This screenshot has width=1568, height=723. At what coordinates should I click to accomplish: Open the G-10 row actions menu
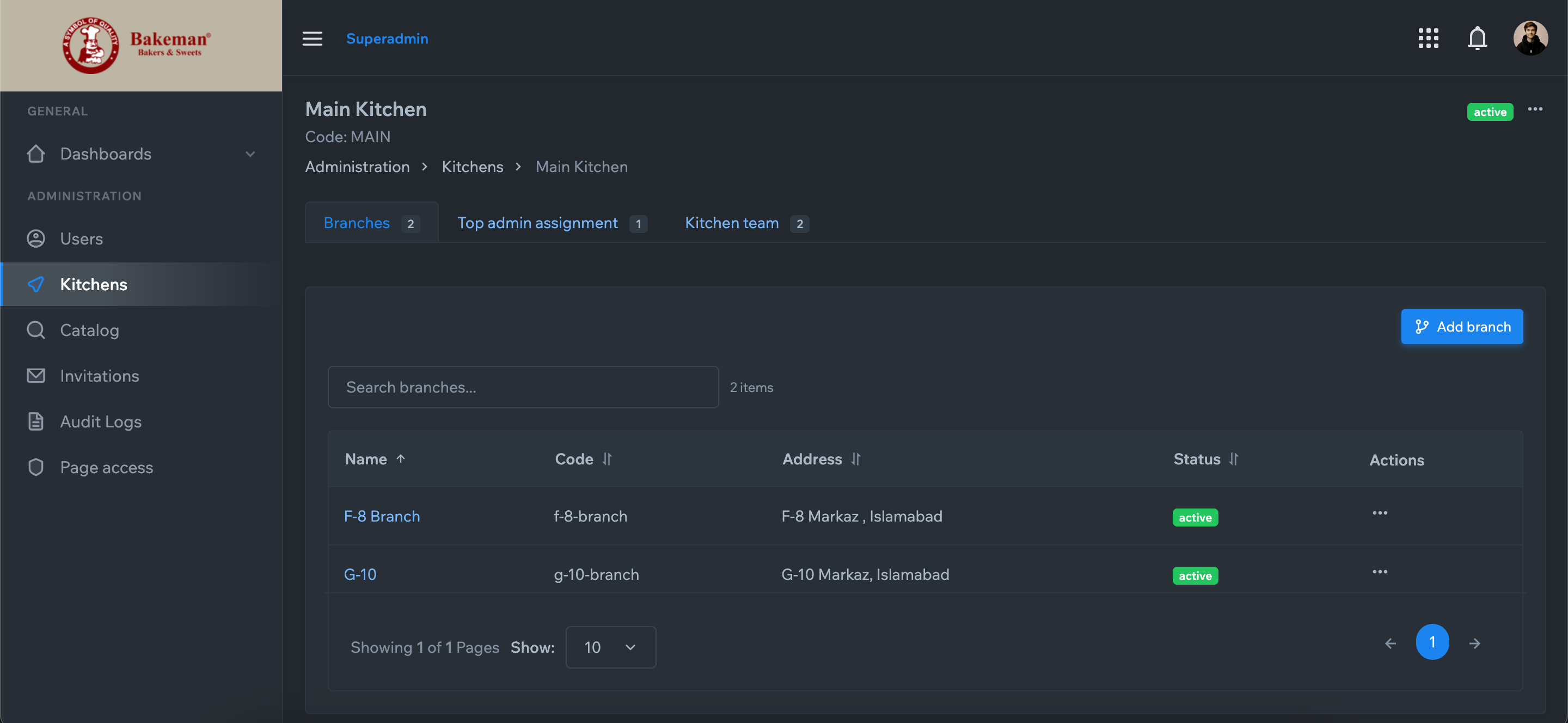pyautogui.click(x=1380, y=572)
